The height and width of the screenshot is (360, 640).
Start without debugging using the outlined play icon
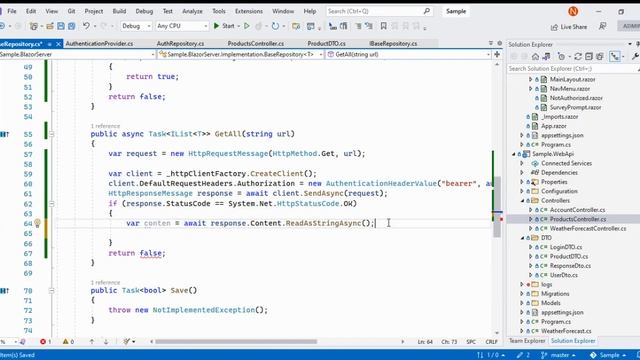coord(247,26)
